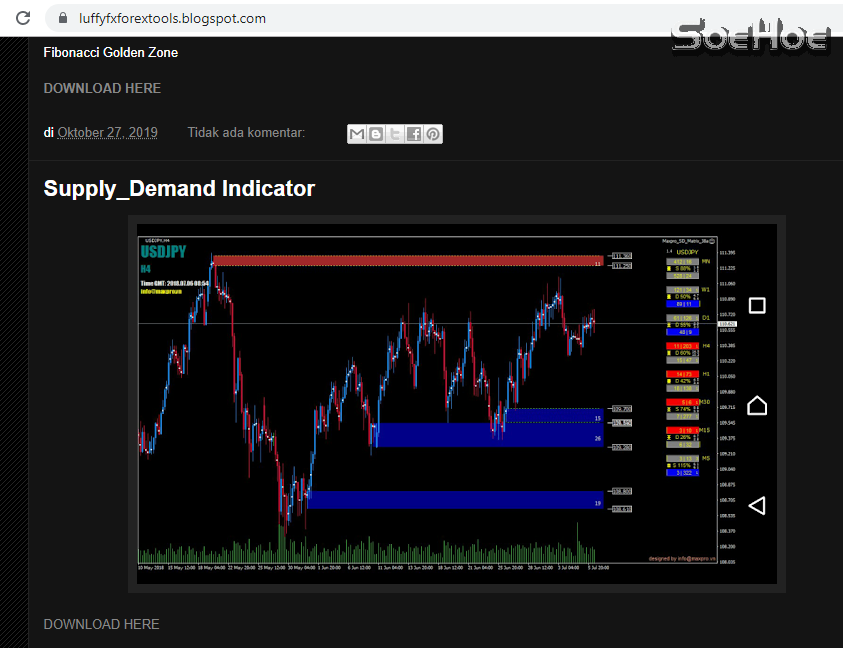The width and height of the screenshot is (843, 648).
Task: Click the house icon beside the chart
Action: coord(757,404)
